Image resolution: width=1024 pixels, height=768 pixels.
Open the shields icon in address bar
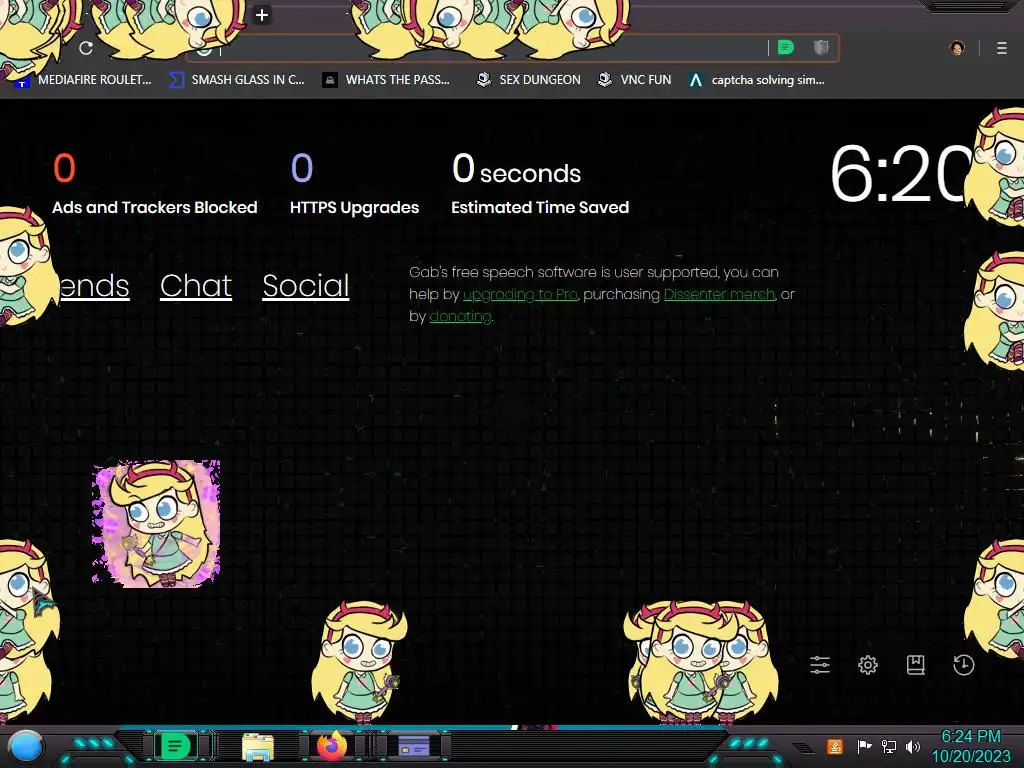[x=821, y=48]
